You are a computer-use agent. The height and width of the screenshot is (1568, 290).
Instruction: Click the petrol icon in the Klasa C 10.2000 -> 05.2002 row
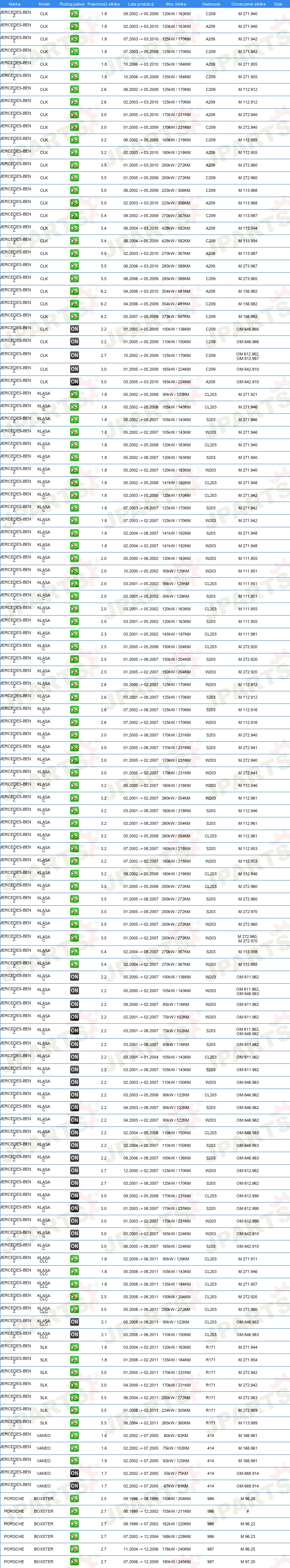(x=74, y=571)
